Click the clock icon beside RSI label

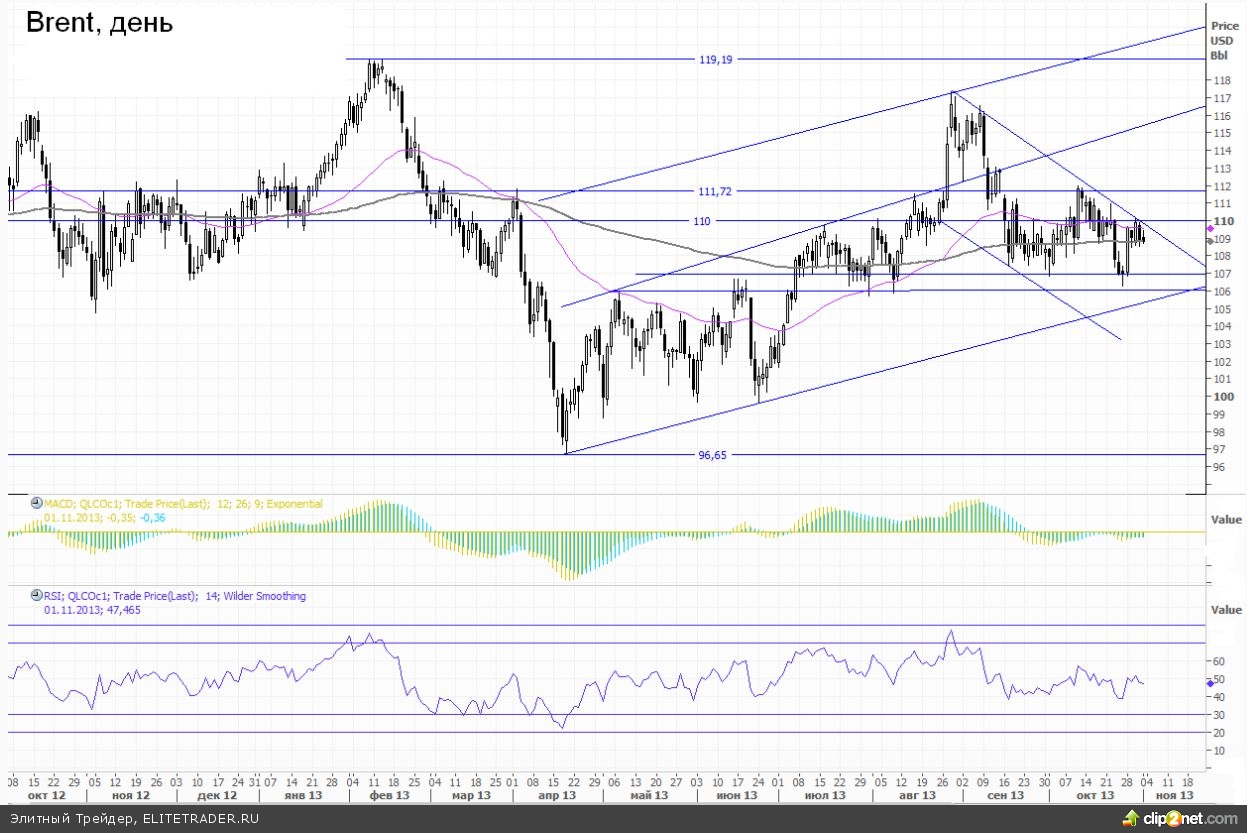tap(37, 596)
